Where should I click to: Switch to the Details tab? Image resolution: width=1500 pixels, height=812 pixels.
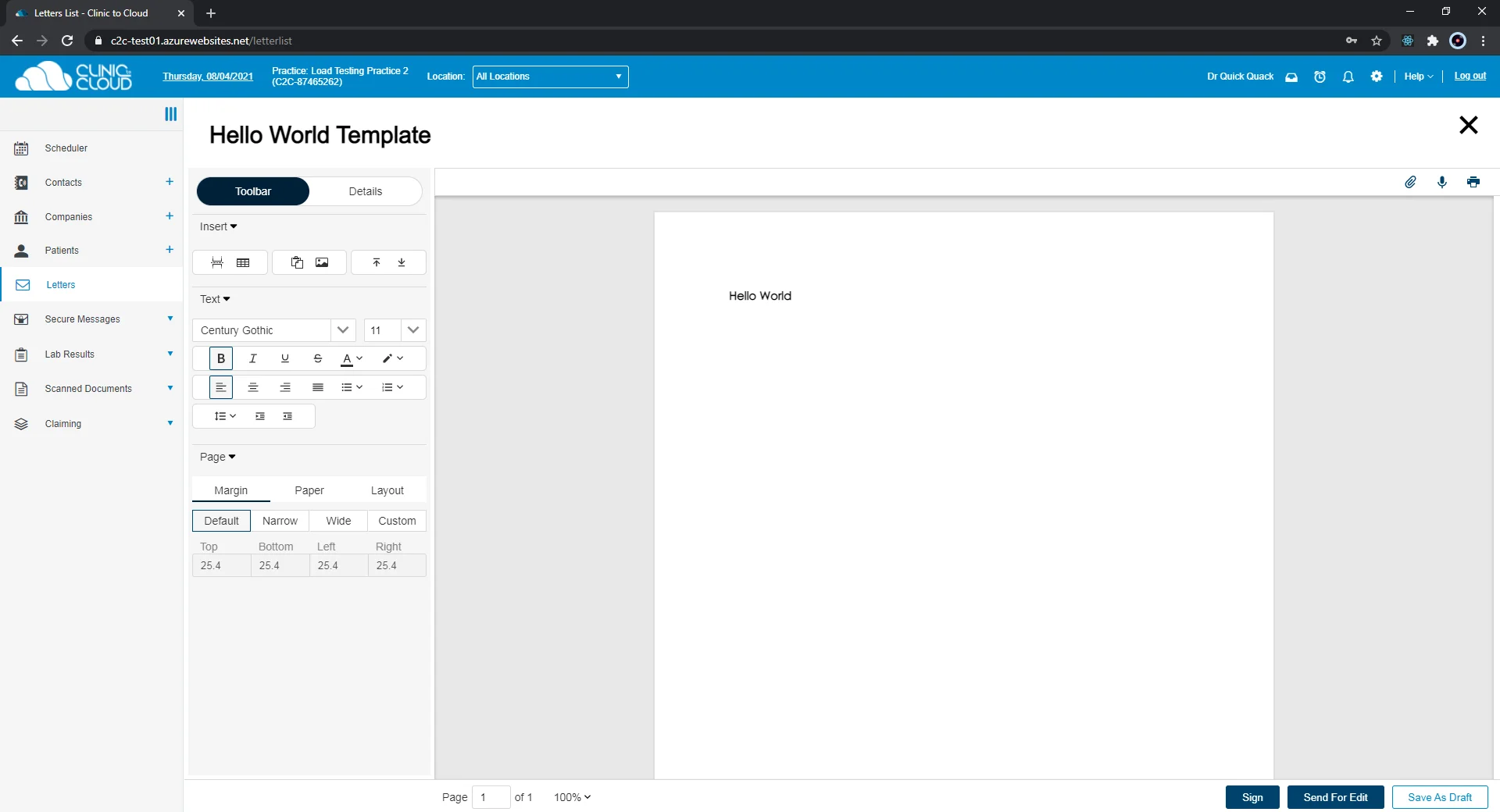(x=365, y=191)
